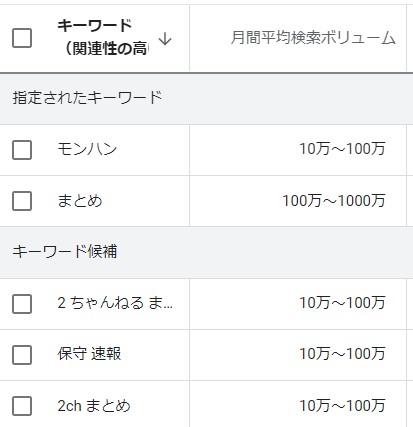Viewport: 413px width, 427px height.
Task: Click 月間平均検索ボリューム column header
Action: [x=313, y=38]
